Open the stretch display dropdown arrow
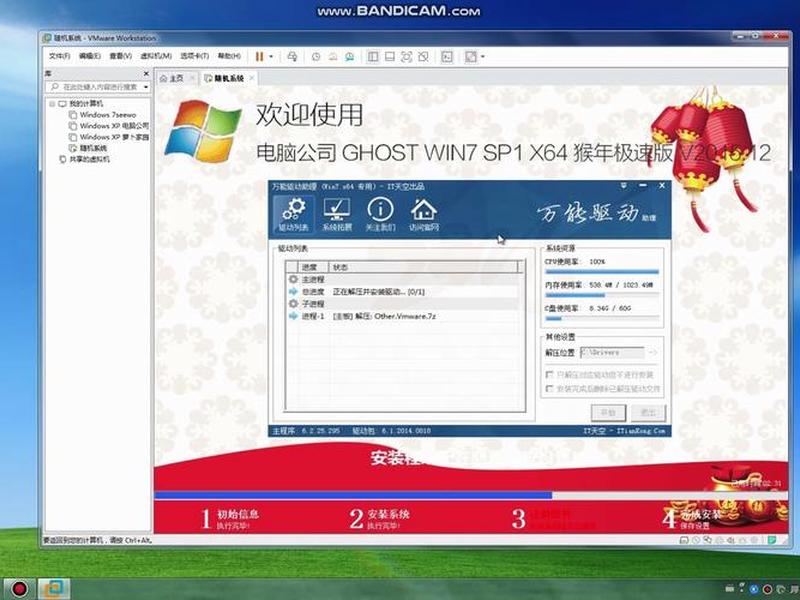 coord(483,57)
